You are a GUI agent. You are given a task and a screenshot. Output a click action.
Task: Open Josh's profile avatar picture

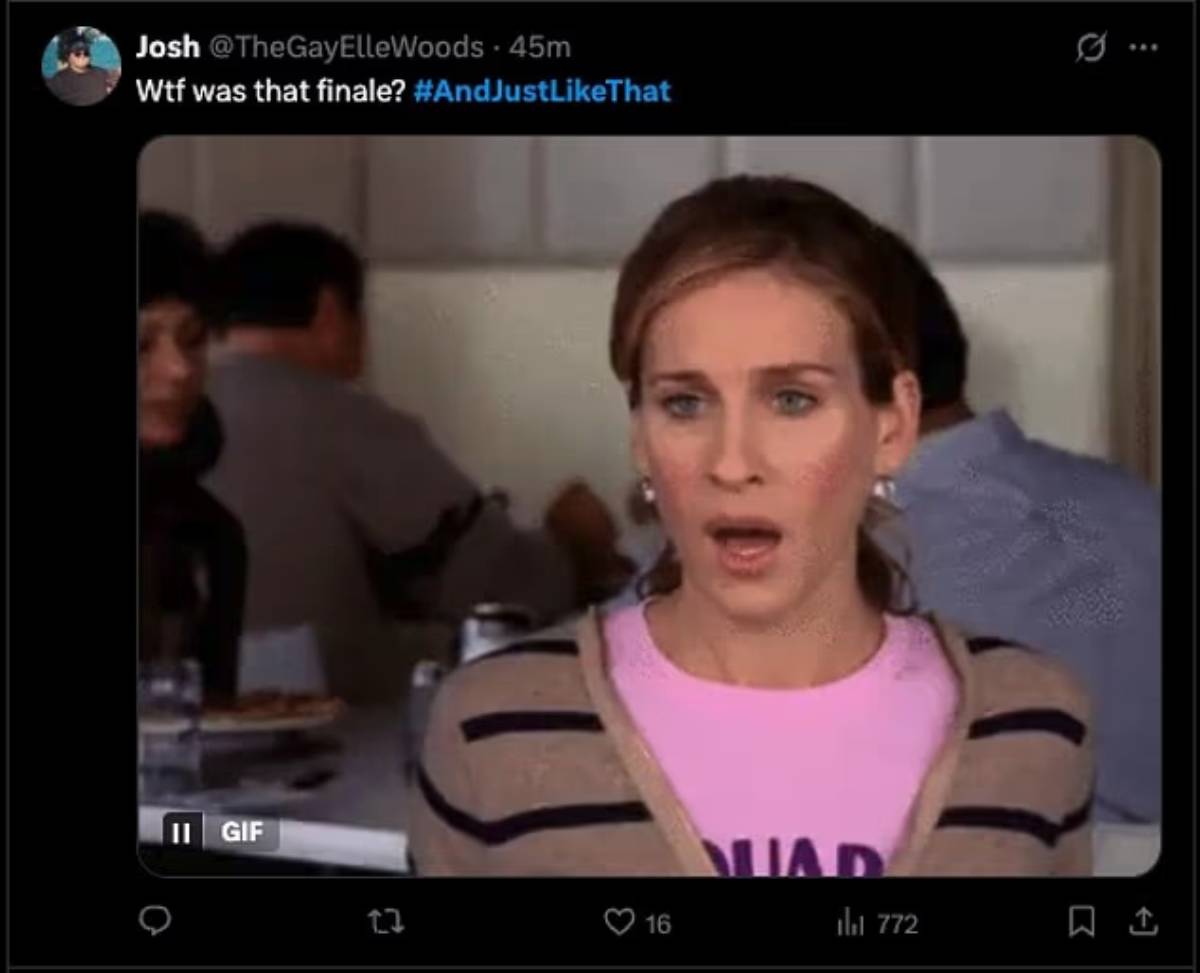click(81, 67)
